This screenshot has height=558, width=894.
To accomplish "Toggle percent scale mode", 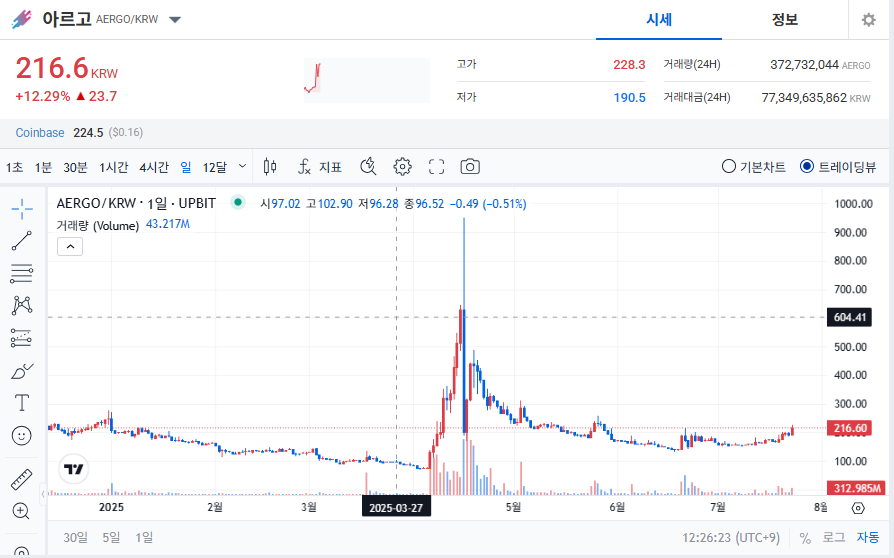I will [805, 537].
